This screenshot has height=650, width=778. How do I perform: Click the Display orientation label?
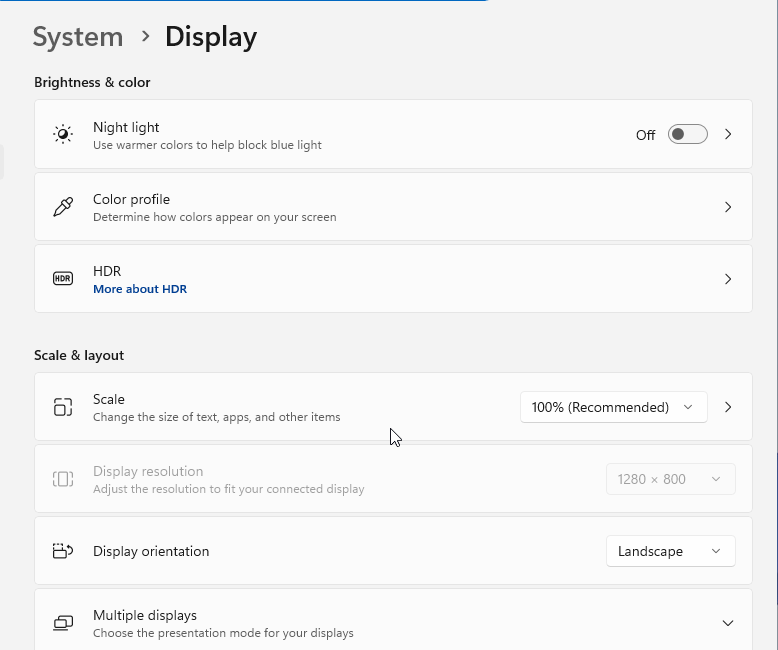tap(151, 551)
